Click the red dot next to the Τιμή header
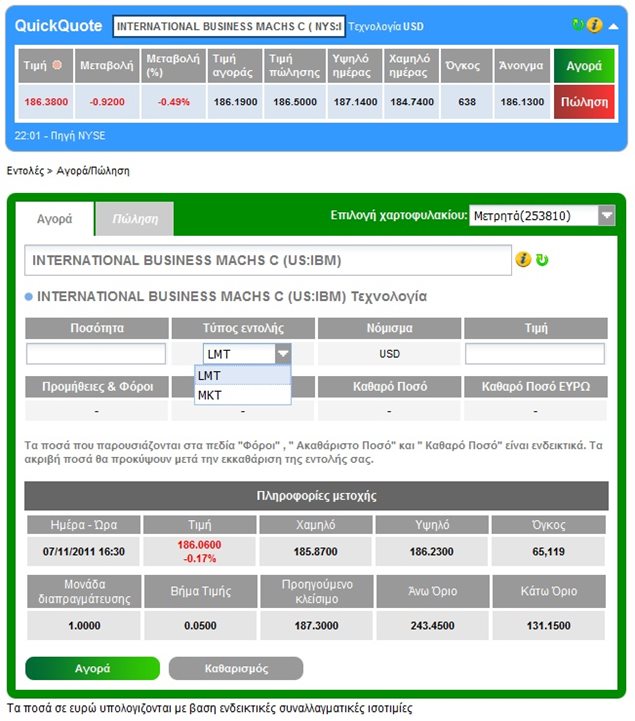Image resolution: width=635 pixels, height=721 pixels. click(57, 65)
